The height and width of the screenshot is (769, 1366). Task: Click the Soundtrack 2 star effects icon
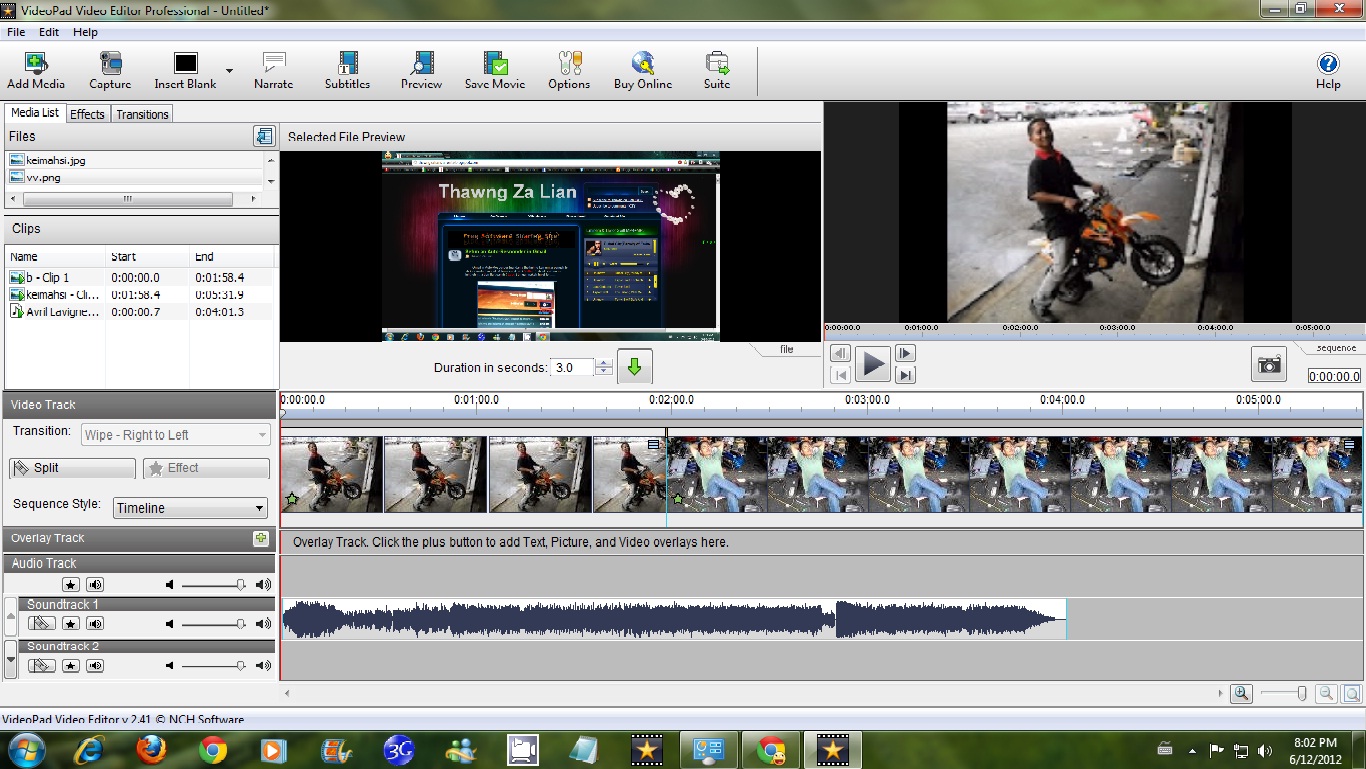coord(70,665)
